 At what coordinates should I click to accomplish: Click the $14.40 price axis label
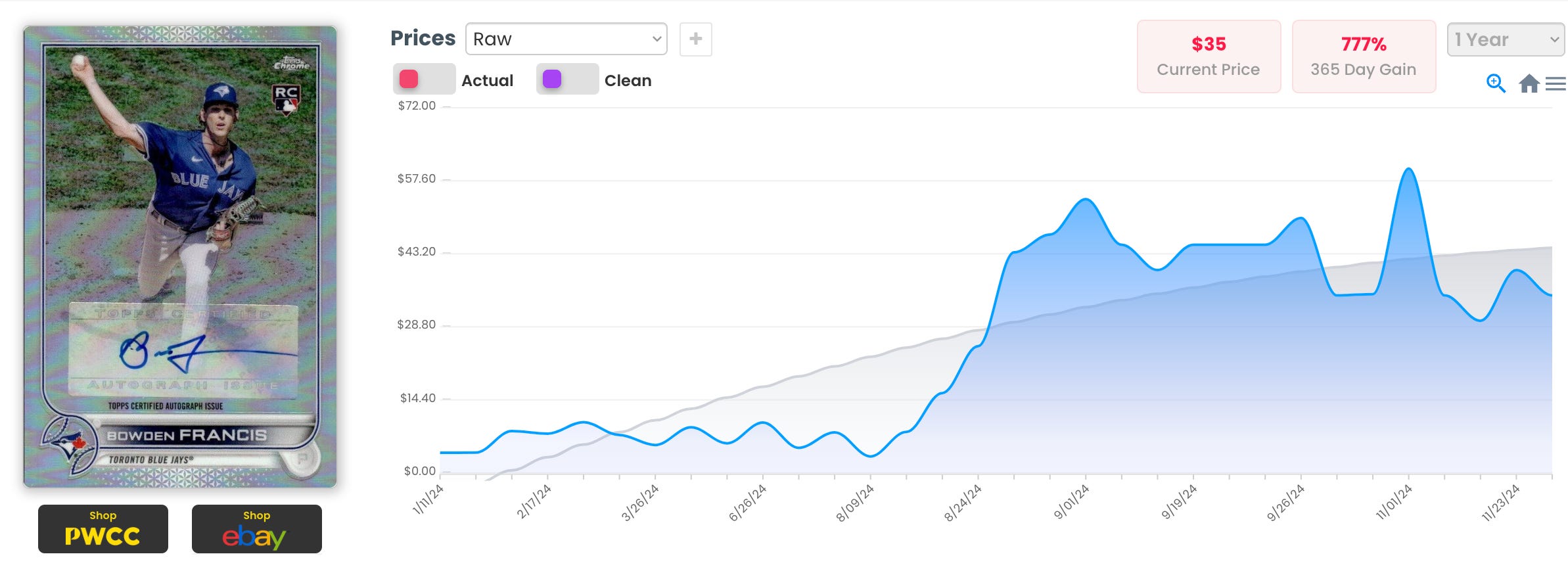pos(418,398)
